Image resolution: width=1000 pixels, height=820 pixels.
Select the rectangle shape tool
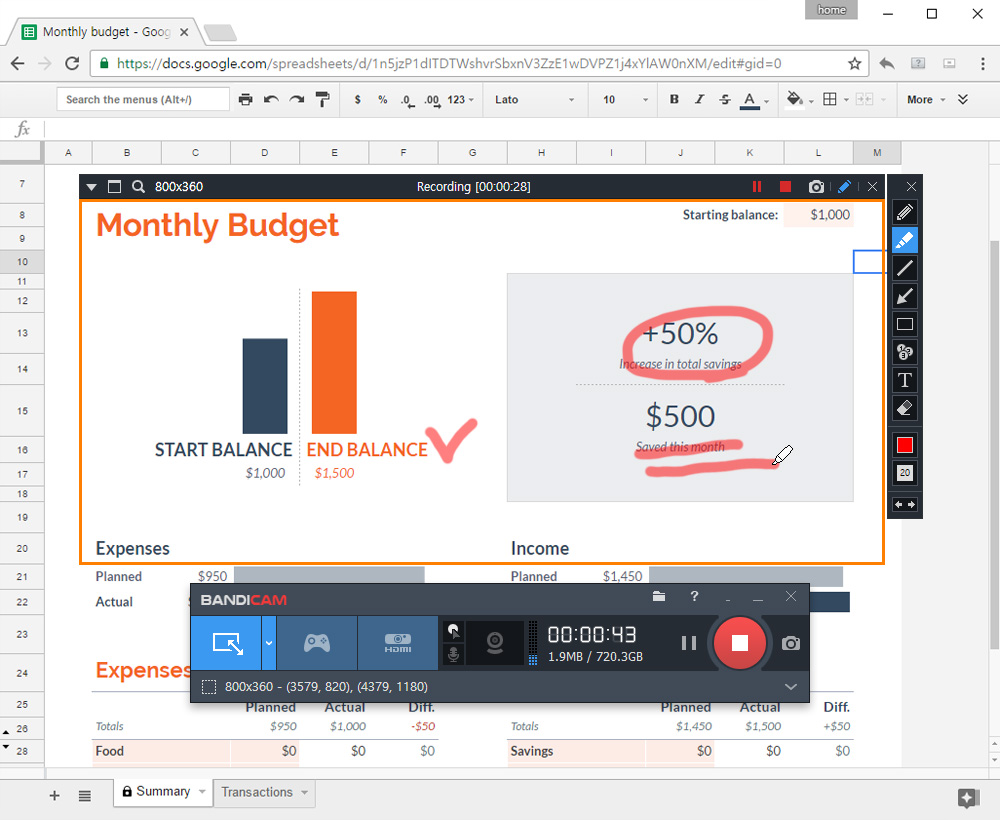[x=904, y=324]
